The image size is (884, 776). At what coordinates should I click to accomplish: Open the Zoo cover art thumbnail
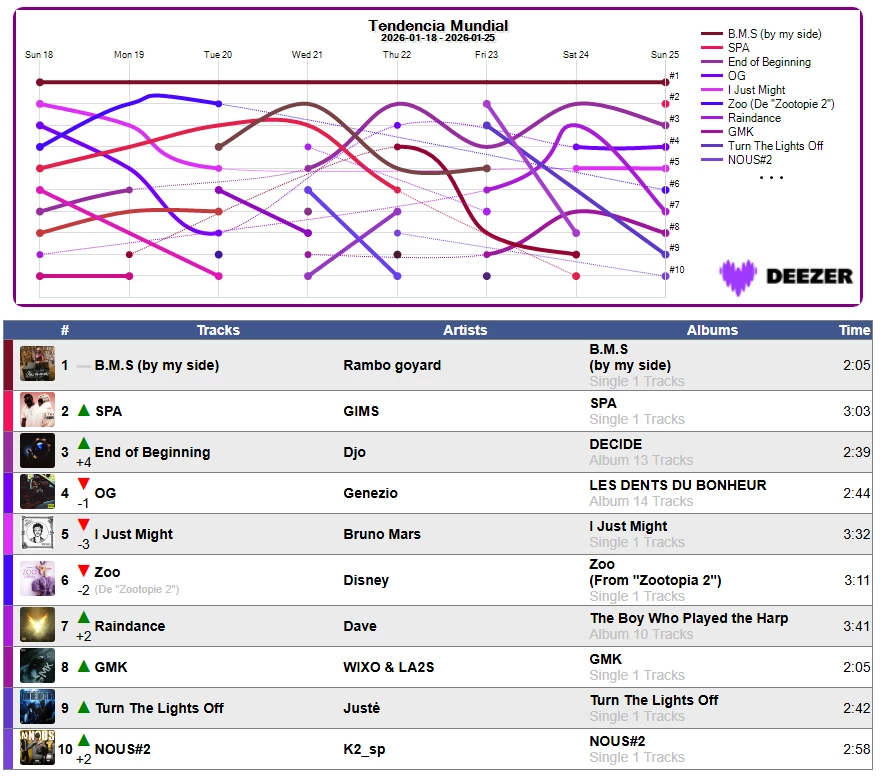[x=37, y=579]
